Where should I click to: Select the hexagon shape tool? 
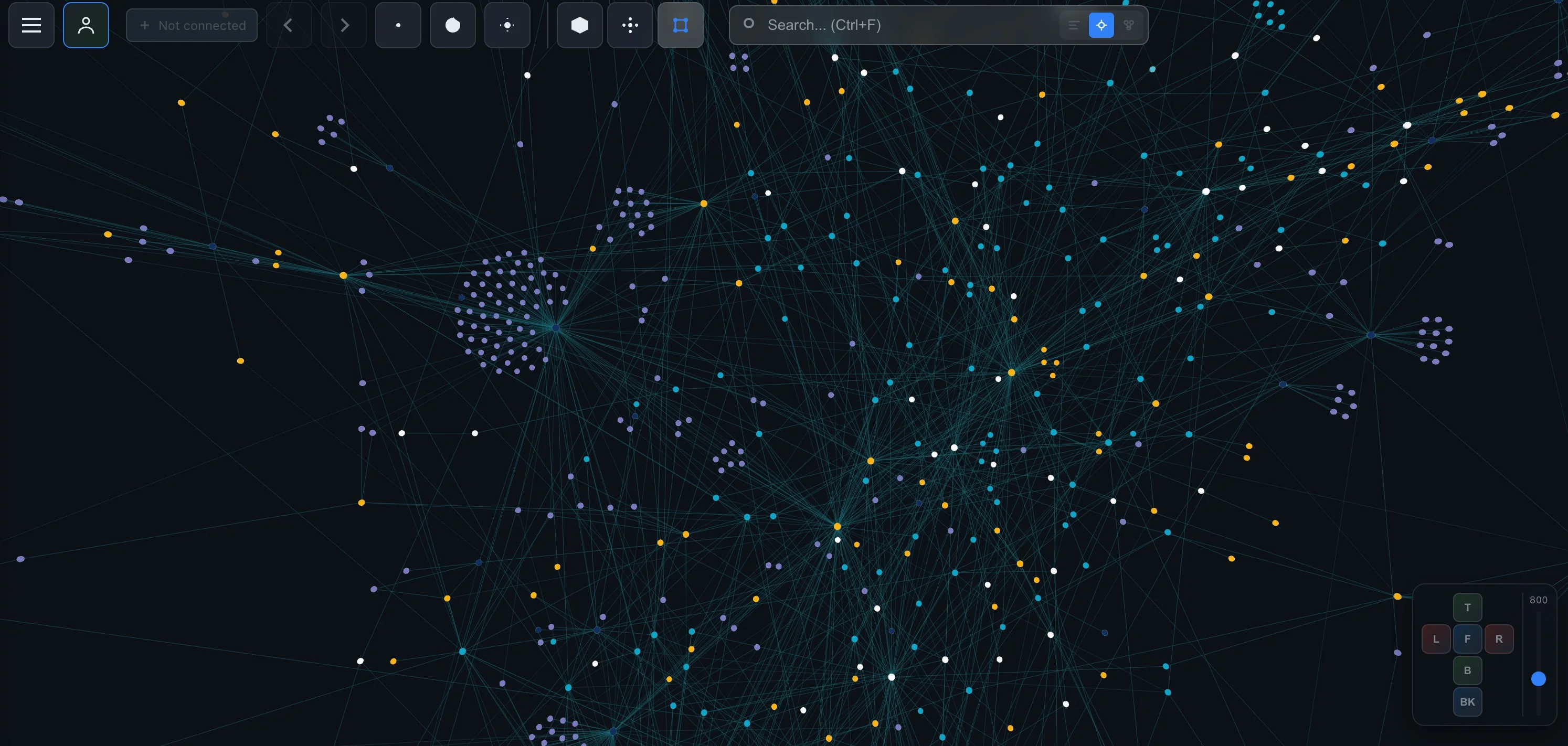(x=579, y=25)
